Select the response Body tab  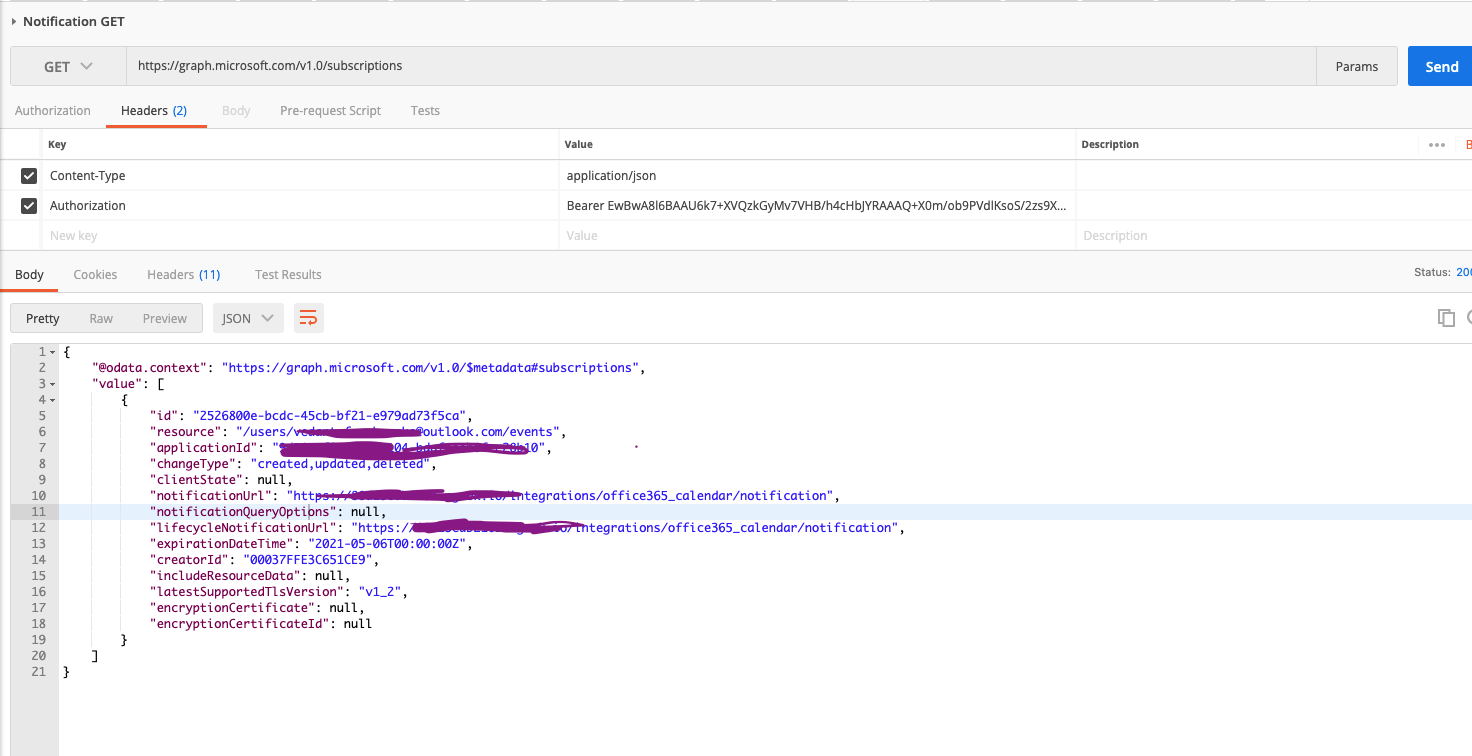(x=29, y=274)
